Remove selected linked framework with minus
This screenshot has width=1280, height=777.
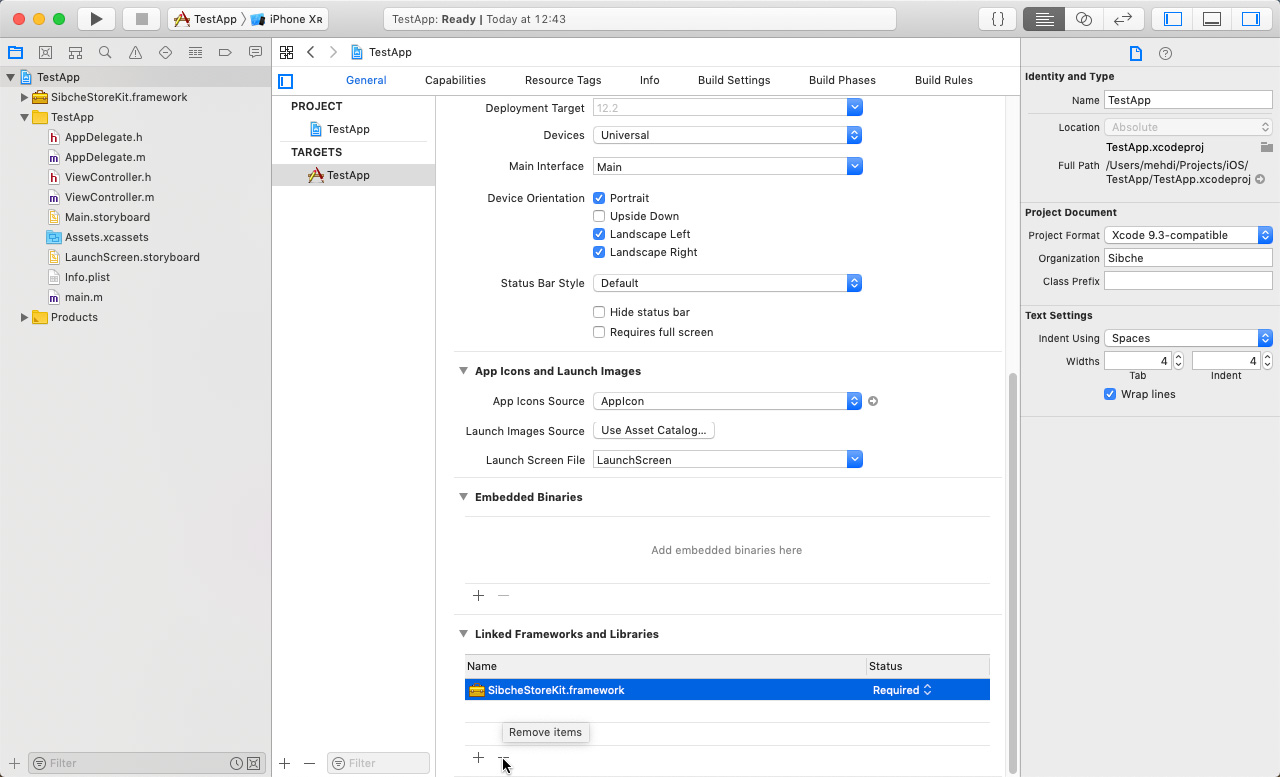pos(503,759)
